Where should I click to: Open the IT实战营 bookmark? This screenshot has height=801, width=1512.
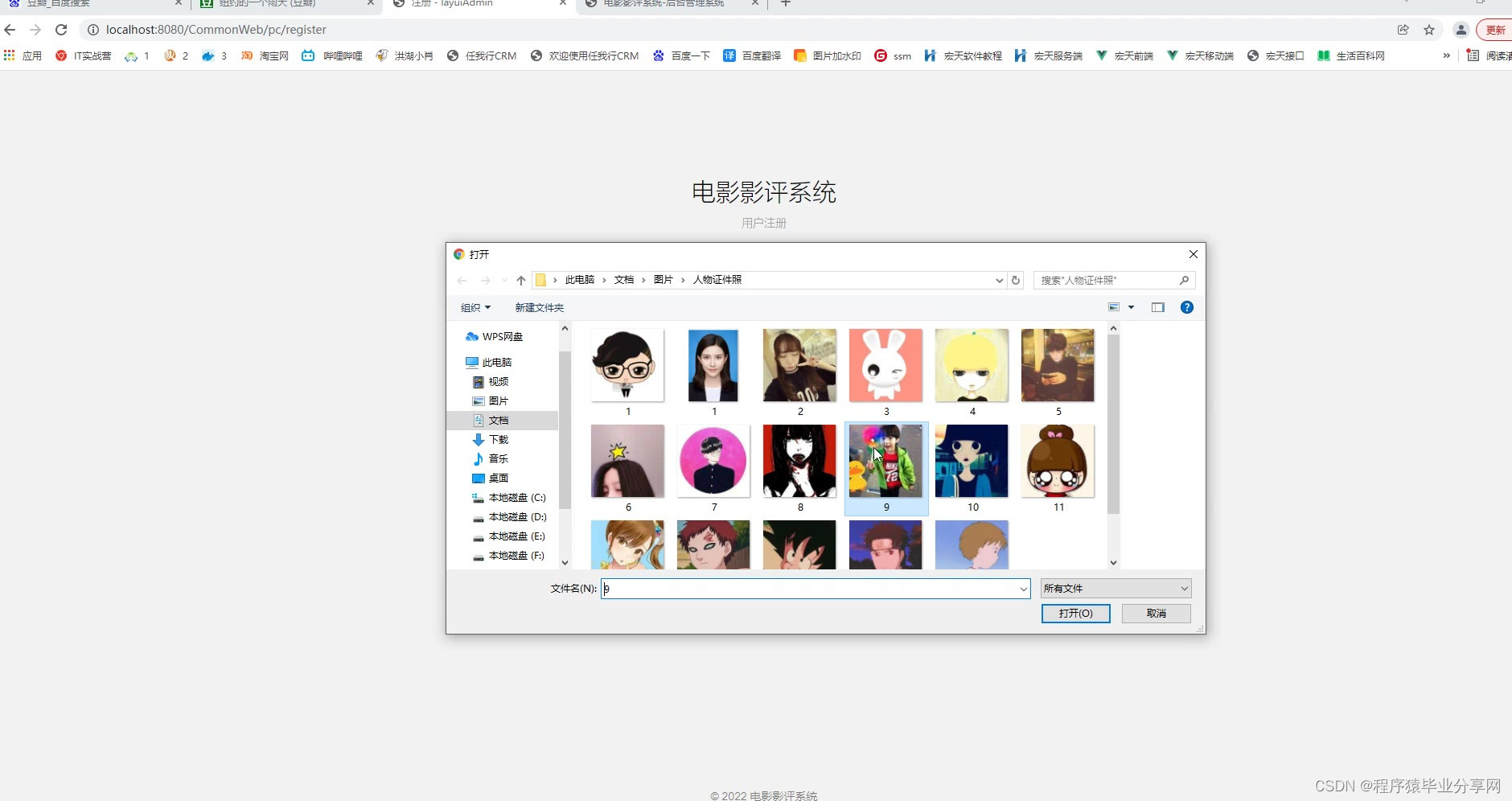[x=84, y=55]
